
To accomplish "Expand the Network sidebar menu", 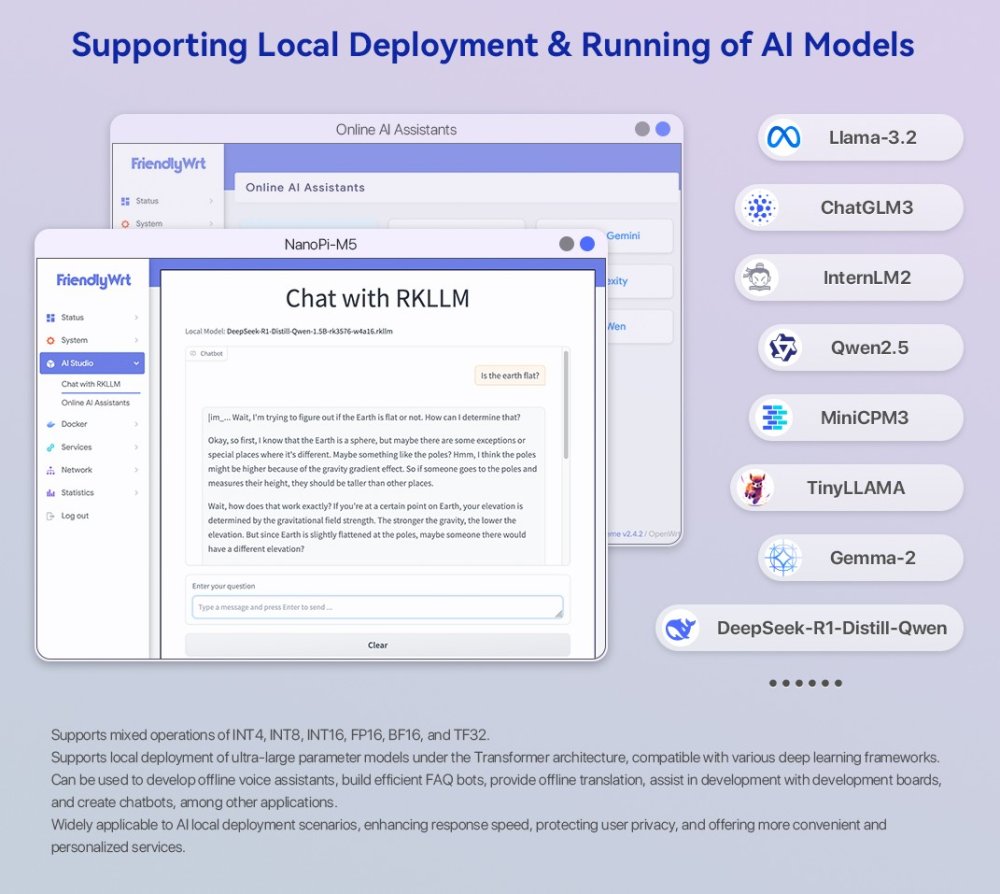I will (x=92, y=470).
